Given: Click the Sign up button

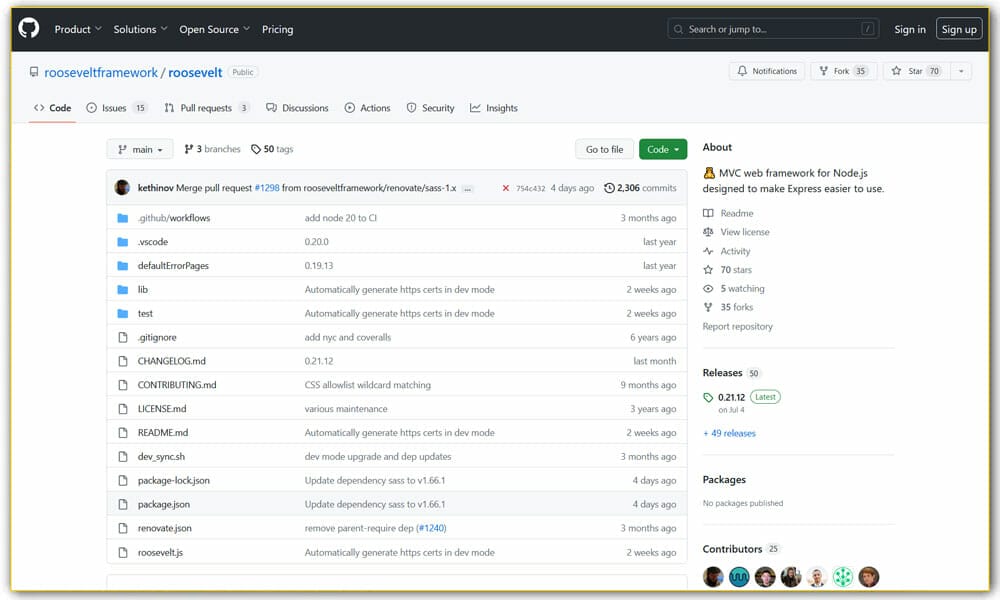Looking at the screenshot, I should 958,29.
